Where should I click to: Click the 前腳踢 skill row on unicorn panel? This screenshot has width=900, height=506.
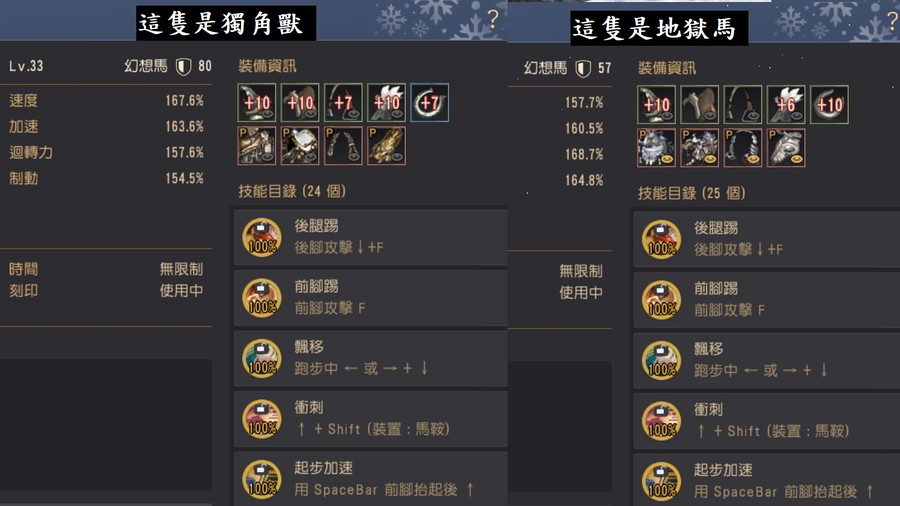pyautogui.click(x=370, y=298)
